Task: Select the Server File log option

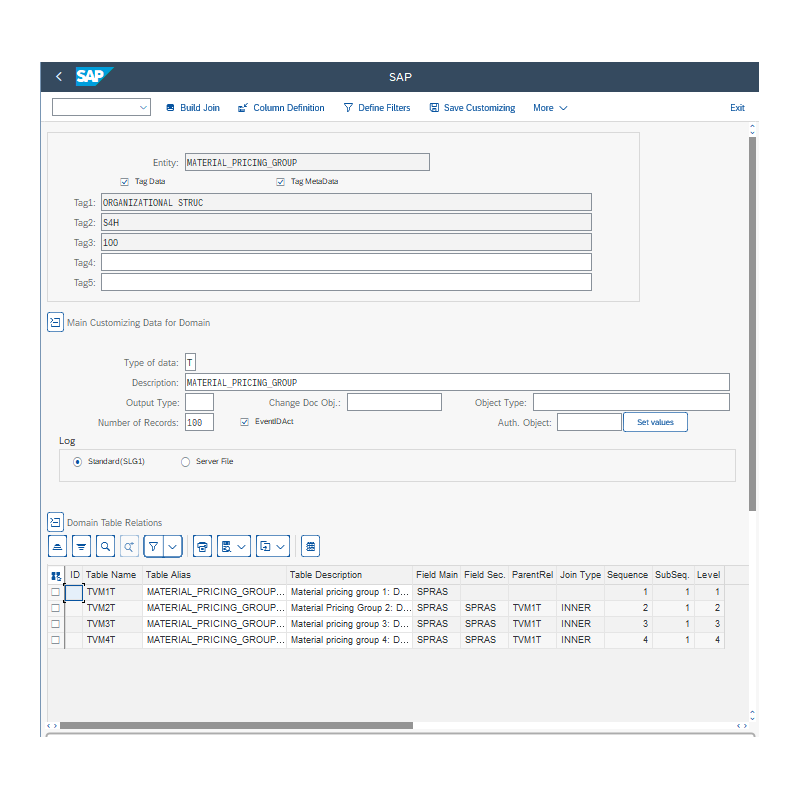Action: pos(183,461)
